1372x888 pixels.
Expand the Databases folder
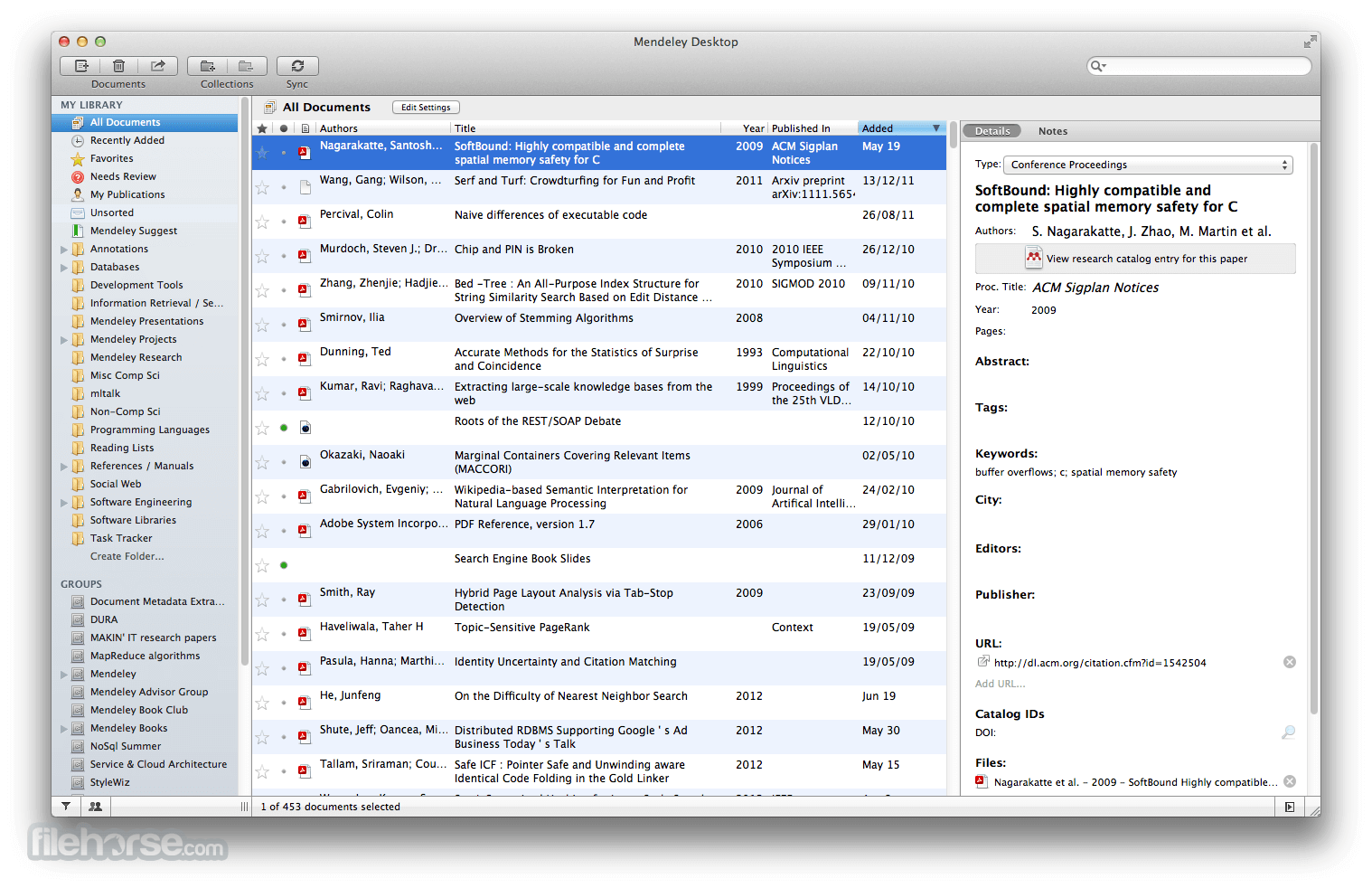64,267
